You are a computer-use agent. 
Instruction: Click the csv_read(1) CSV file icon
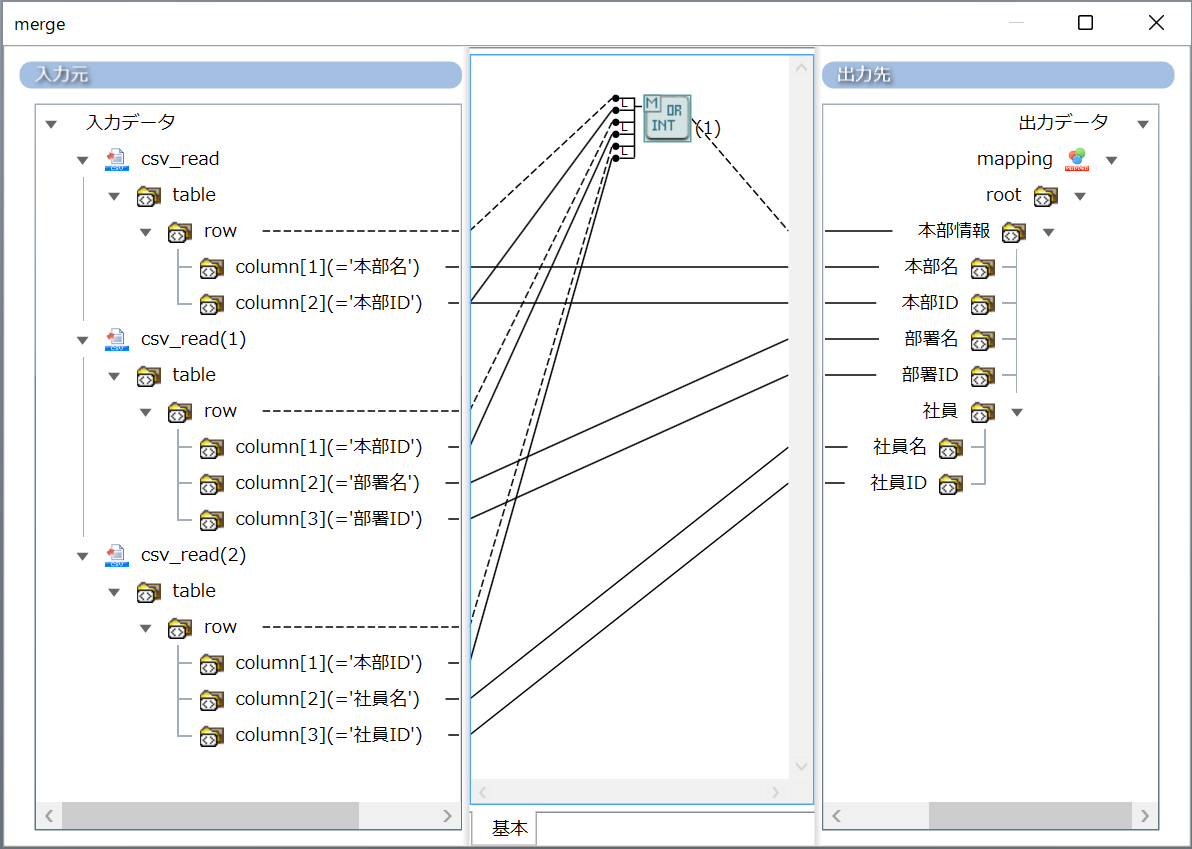[116, 339]
